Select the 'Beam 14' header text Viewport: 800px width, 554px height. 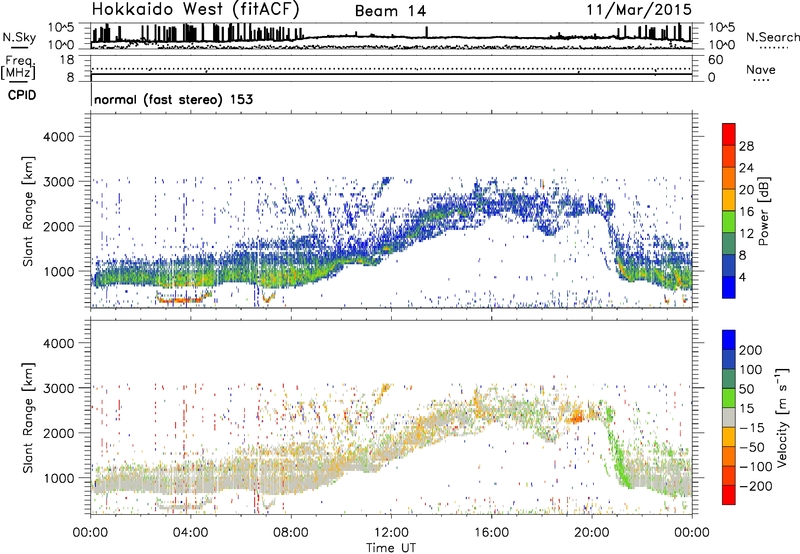(390, 11)
